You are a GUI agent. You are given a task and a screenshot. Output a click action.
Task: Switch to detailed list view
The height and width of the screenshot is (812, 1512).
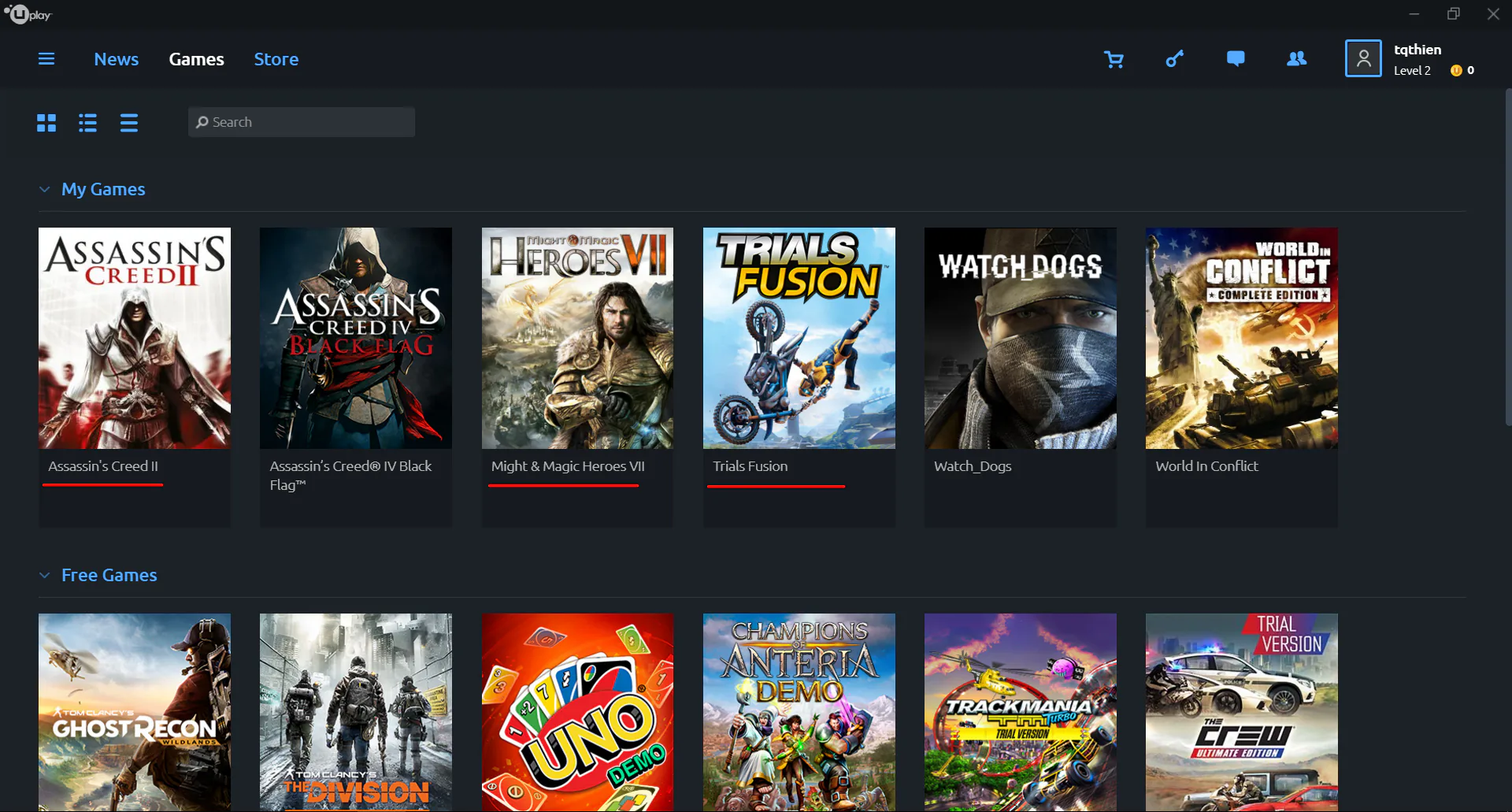87,123
